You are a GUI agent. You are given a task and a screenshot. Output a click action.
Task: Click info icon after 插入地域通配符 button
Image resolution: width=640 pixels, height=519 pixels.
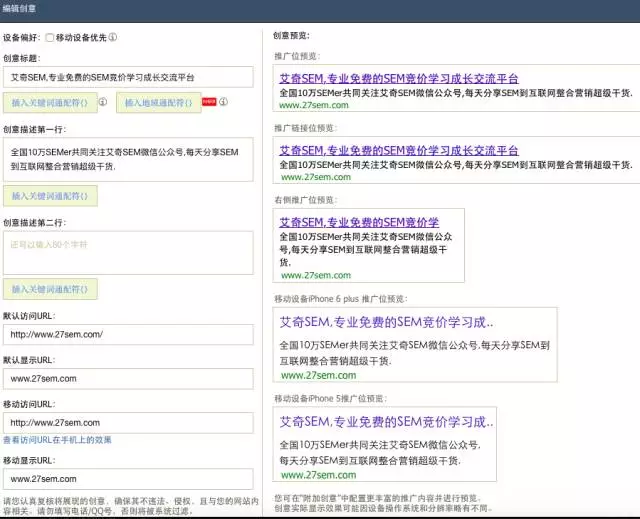click(223, 102)
